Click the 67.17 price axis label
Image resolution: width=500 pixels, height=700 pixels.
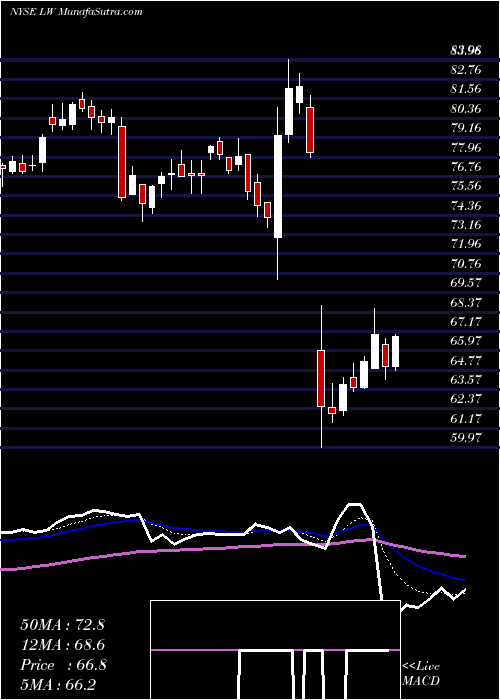pyautogui.click(x=466, y=321)
